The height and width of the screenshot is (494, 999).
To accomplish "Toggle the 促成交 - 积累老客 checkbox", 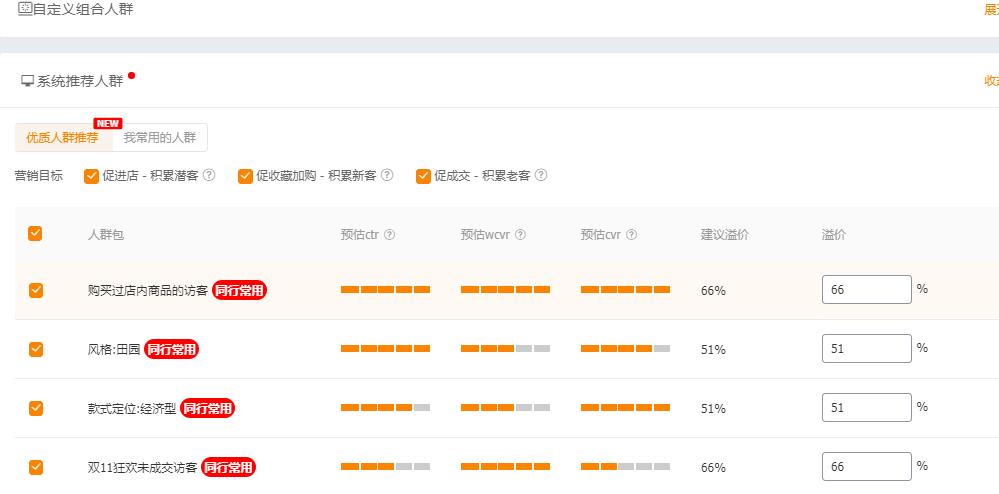I will (x=423, y=176).
